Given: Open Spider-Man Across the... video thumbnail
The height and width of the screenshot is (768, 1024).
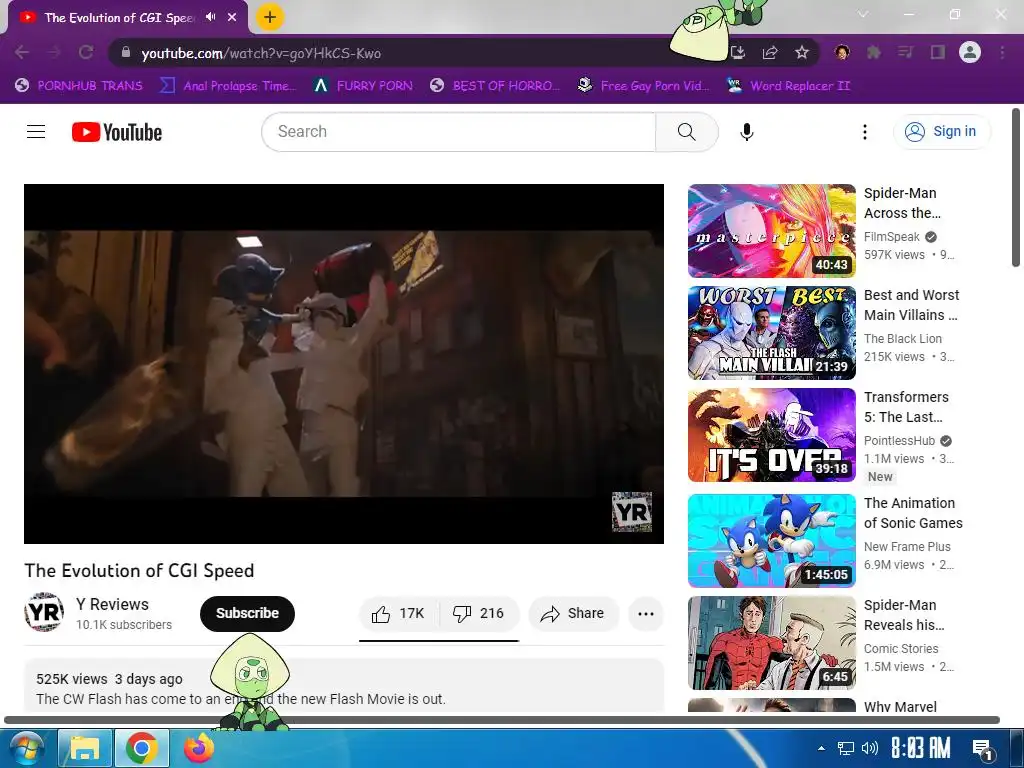Looking at the screenshot, I should (x=772, y=231).
